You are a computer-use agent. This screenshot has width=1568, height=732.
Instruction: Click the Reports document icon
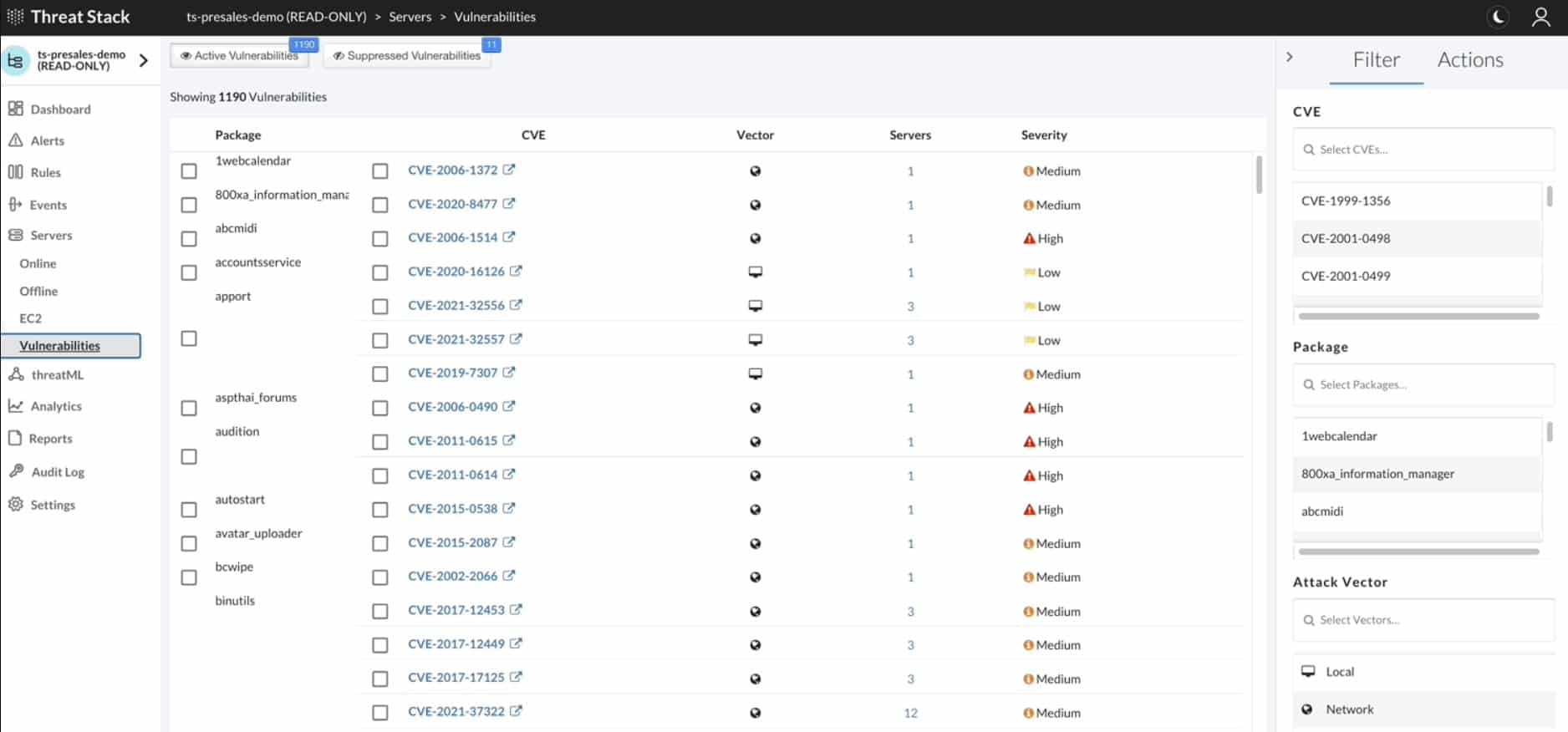[x=15, y=438]
